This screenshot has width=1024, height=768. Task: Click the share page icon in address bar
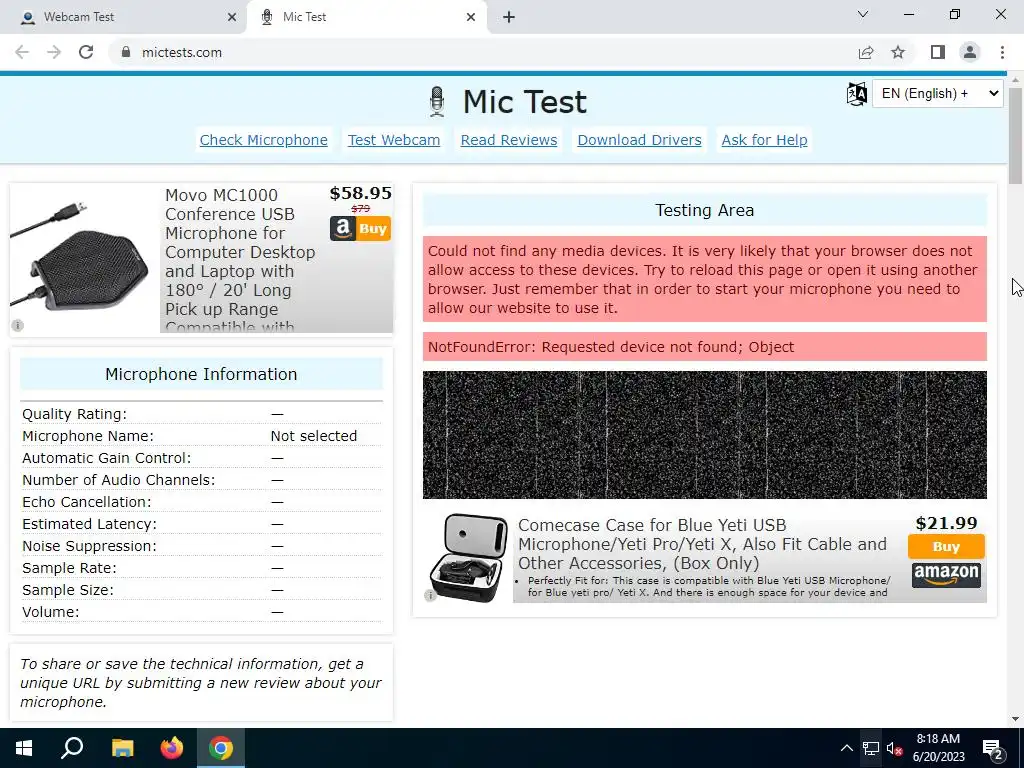(866, 52)
